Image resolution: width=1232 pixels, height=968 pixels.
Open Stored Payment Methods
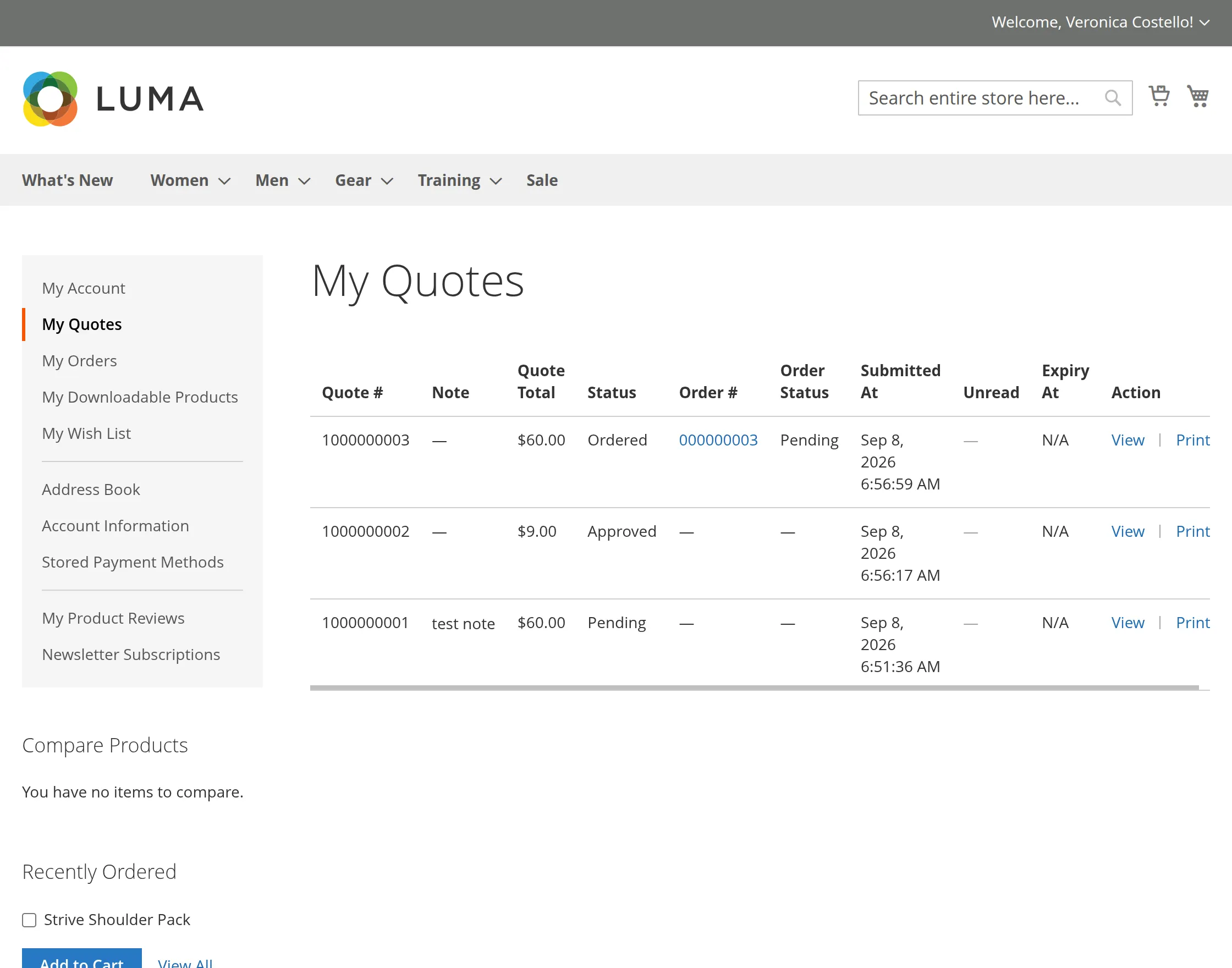(133, 562)
